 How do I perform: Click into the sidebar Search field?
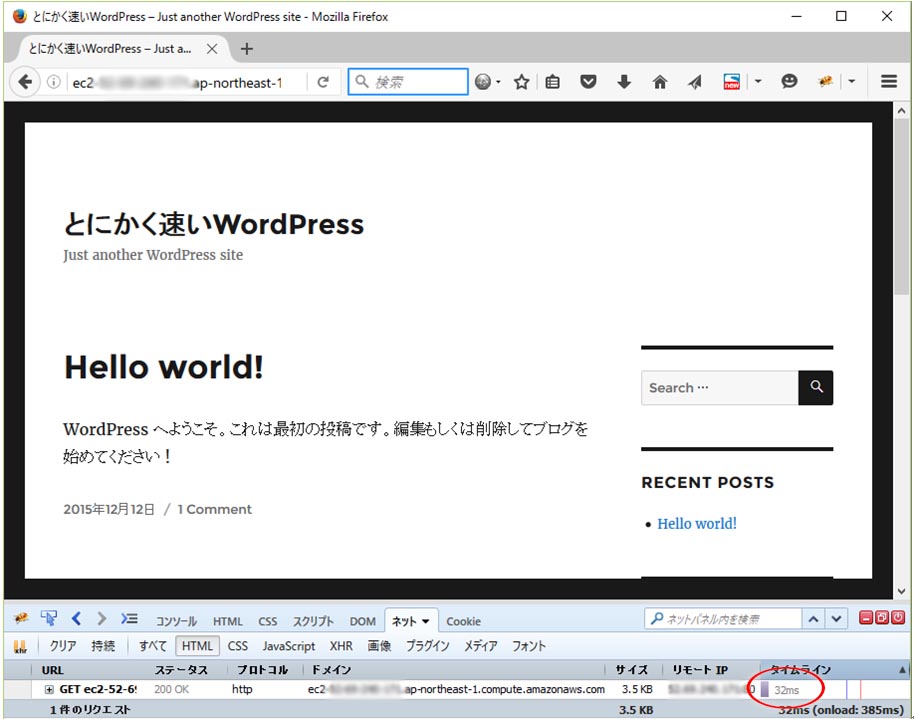(x=718, y=388)
